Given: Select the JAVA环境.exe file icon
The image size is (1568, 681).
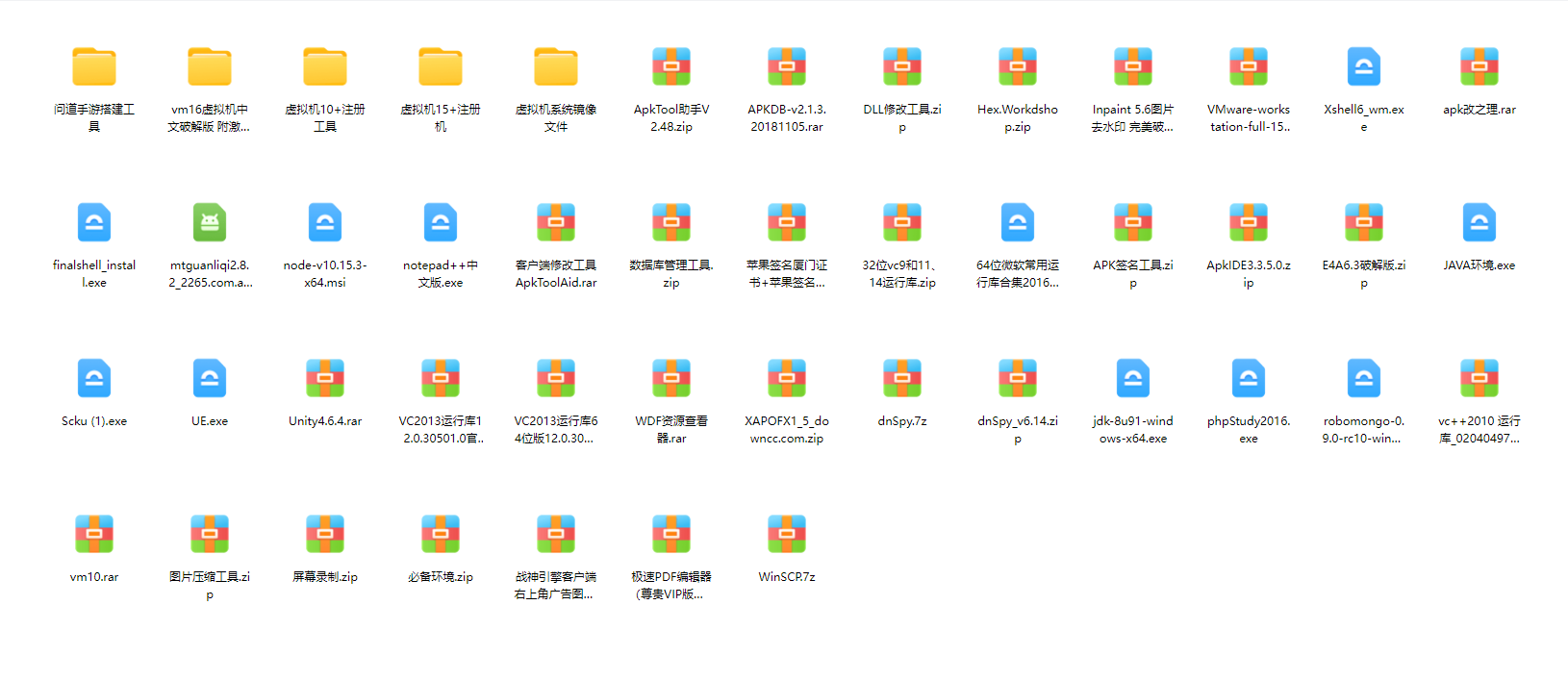Looking at the screenshot, I should 1479,223.
